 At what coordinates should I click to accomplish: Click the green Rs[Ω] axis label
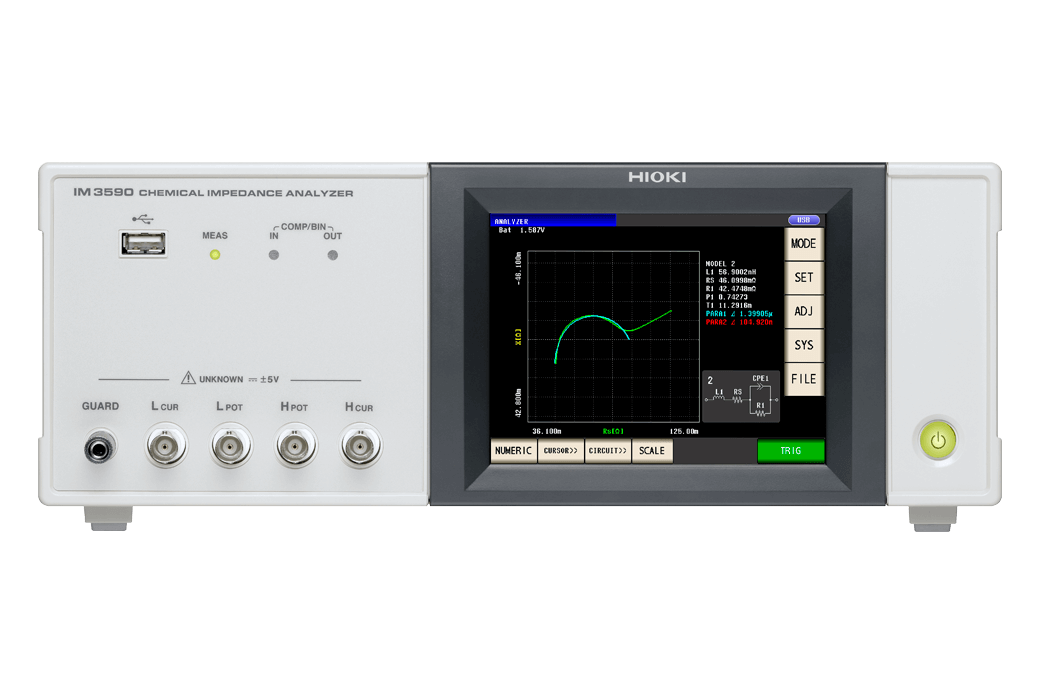pyautogui.click(x=614, y=431)
